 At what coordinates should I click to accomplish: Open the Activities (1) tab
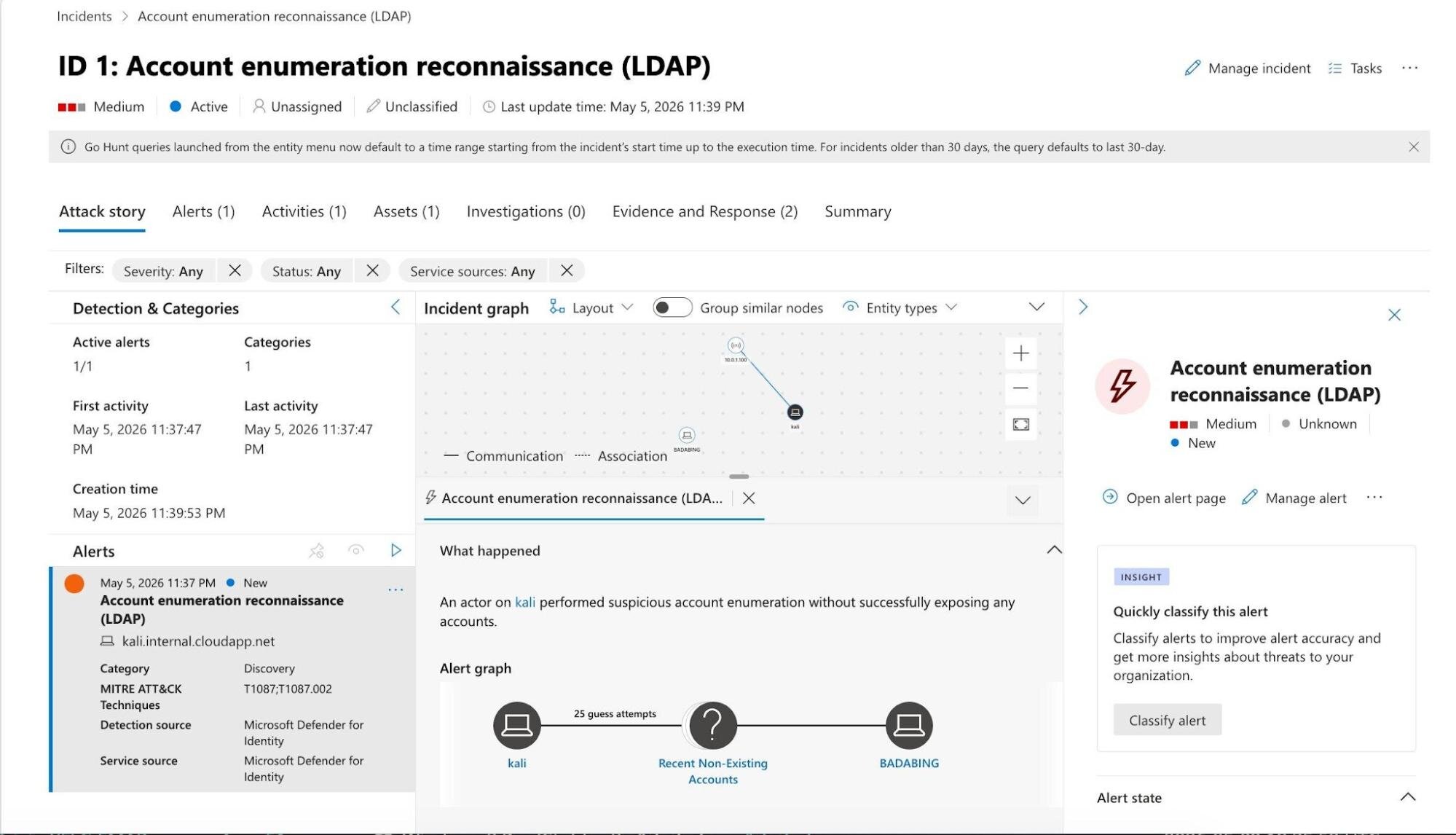pyautogui.click(x=304, y=211)
